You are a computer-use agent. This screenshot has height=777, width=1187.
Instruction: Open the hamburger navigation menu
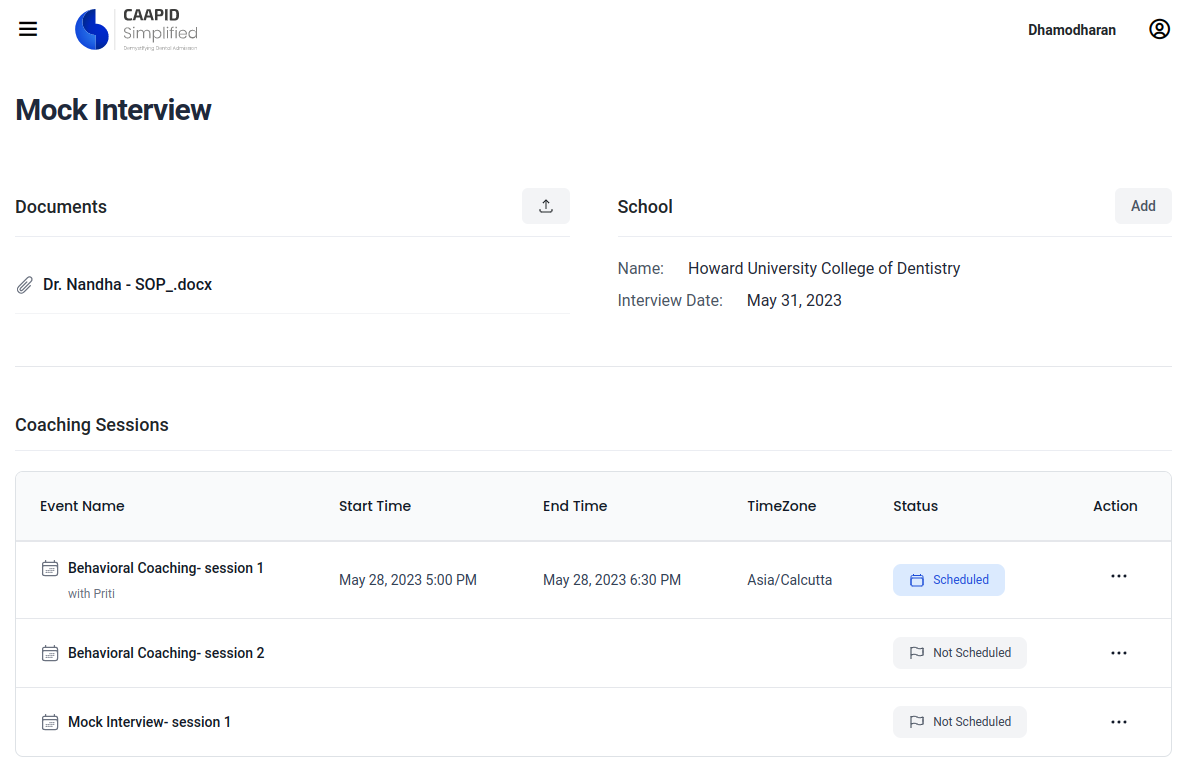pos(28,30)
